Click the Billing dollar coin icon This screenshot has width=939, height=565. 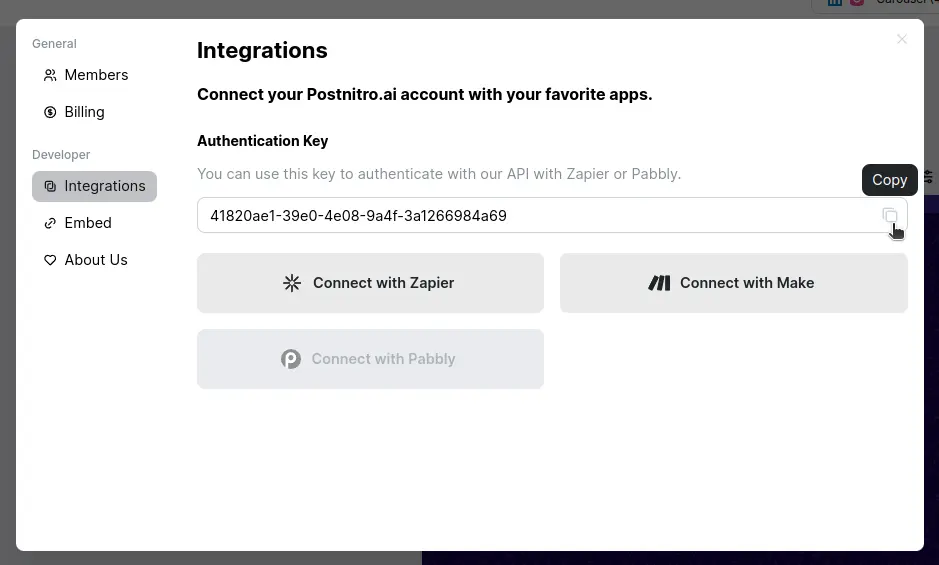point(50,112)
